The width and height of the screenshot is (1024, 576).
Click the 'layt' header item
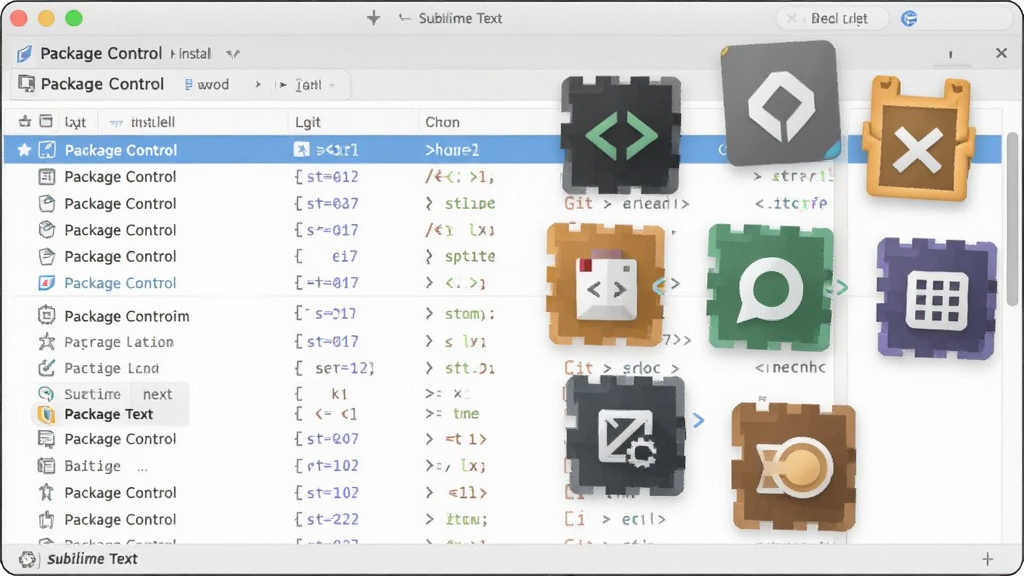pos(75,122)
